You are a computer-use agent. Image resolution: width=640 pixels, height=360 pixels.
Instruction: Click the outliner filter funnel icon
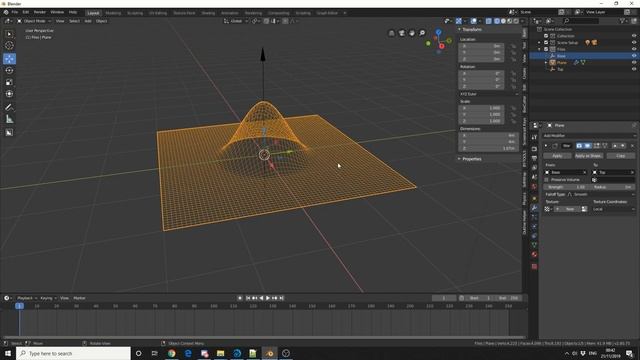(x=622, y=20)
